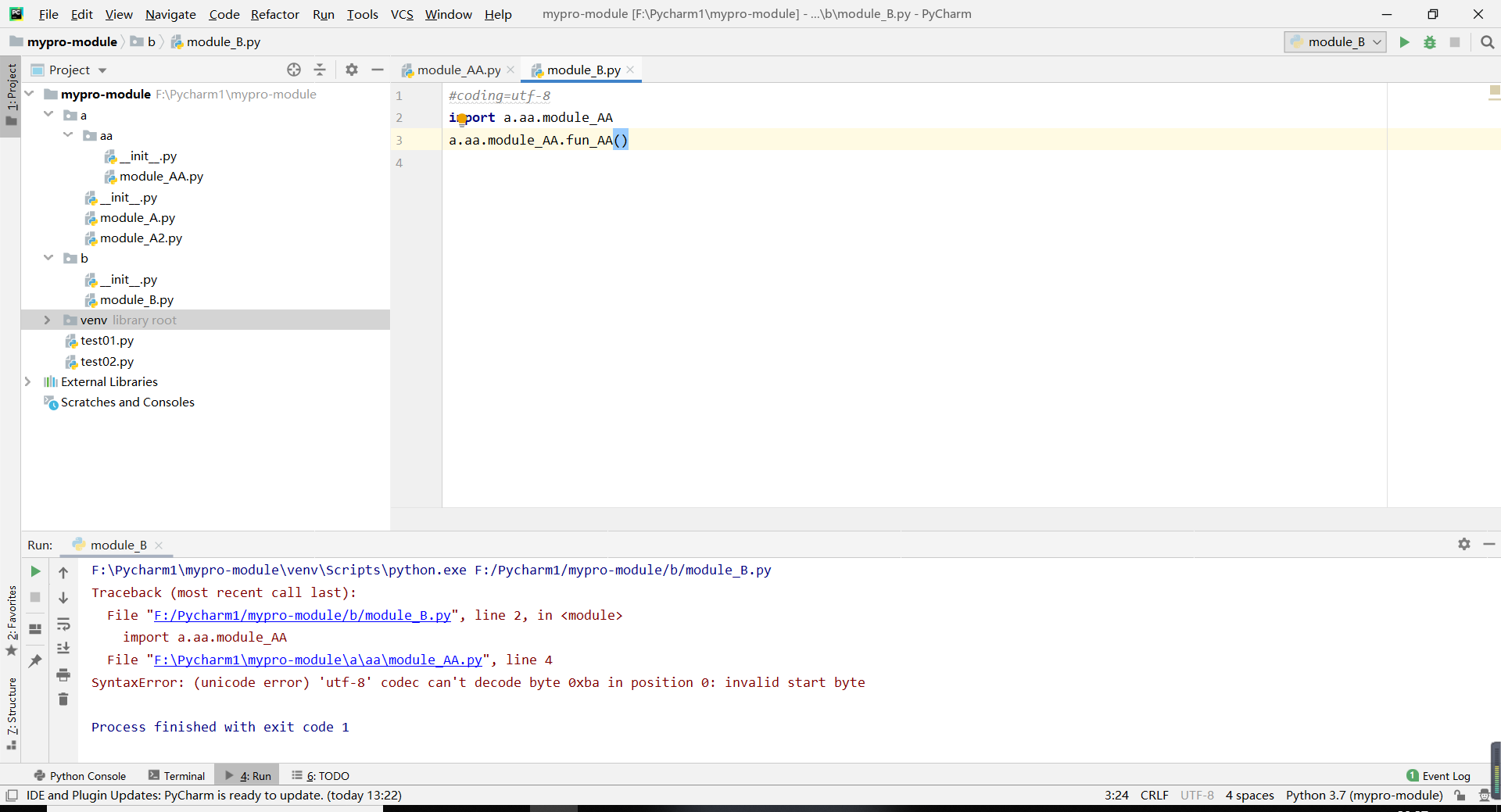Viewport: 1501px width, 812px height.
Task: Expand the venv library root folder
Action: 47,320
